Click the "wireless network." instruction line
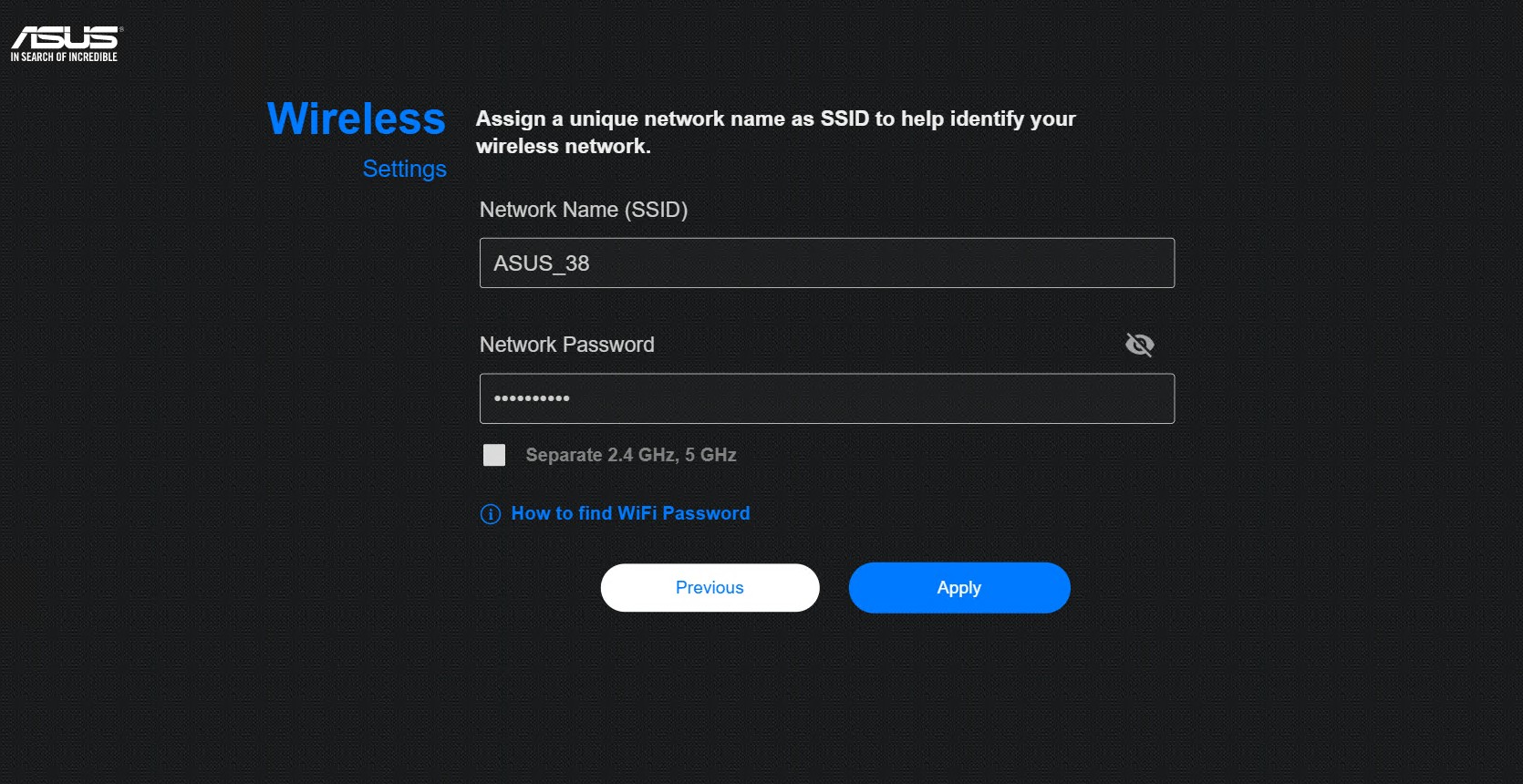Screen dimensions: 1523x784 click(x=563, y=146)
